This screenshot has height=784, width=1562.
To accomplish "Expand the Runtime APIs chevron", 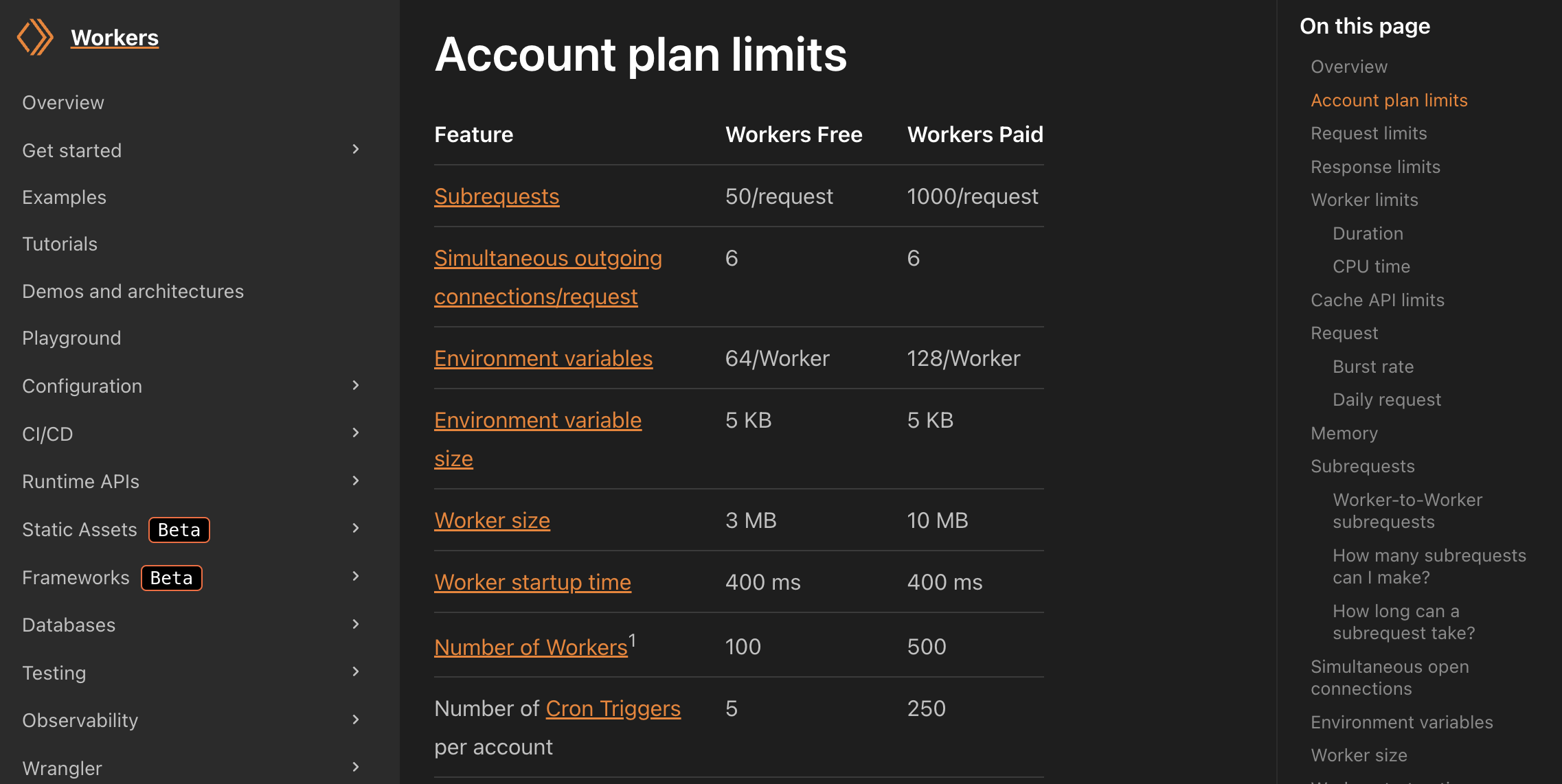I will tap(355, 481).
